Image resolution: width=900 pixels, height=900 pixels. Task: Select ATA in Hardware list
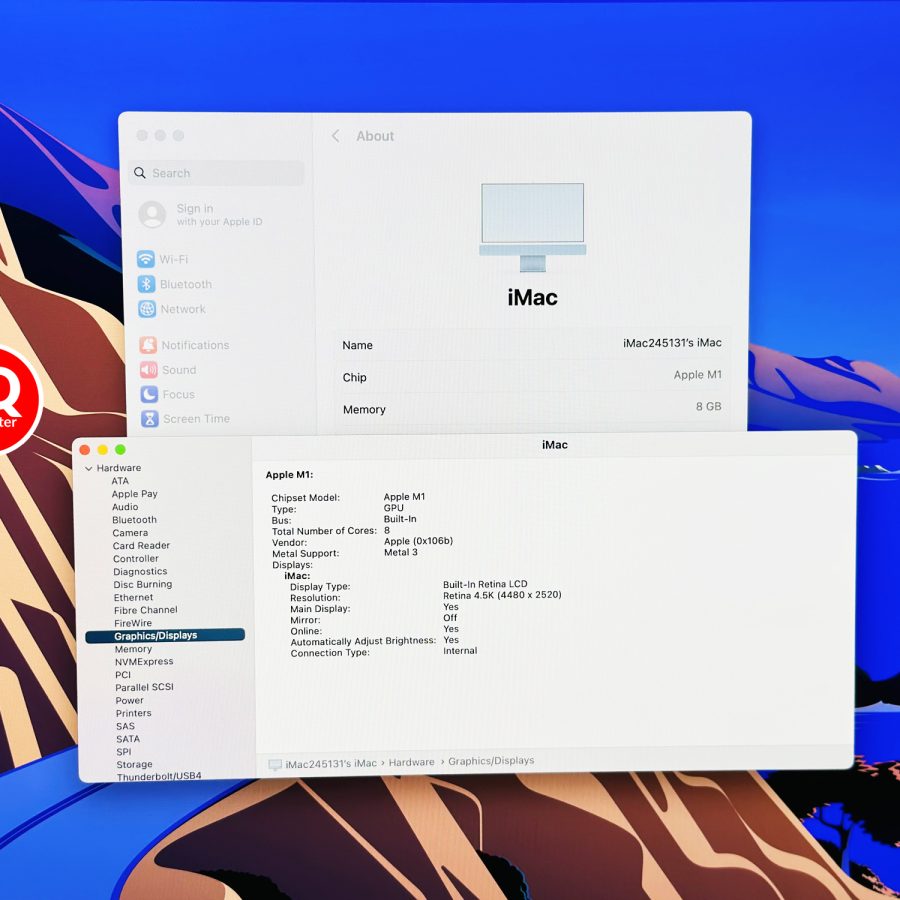pos(120,481)
